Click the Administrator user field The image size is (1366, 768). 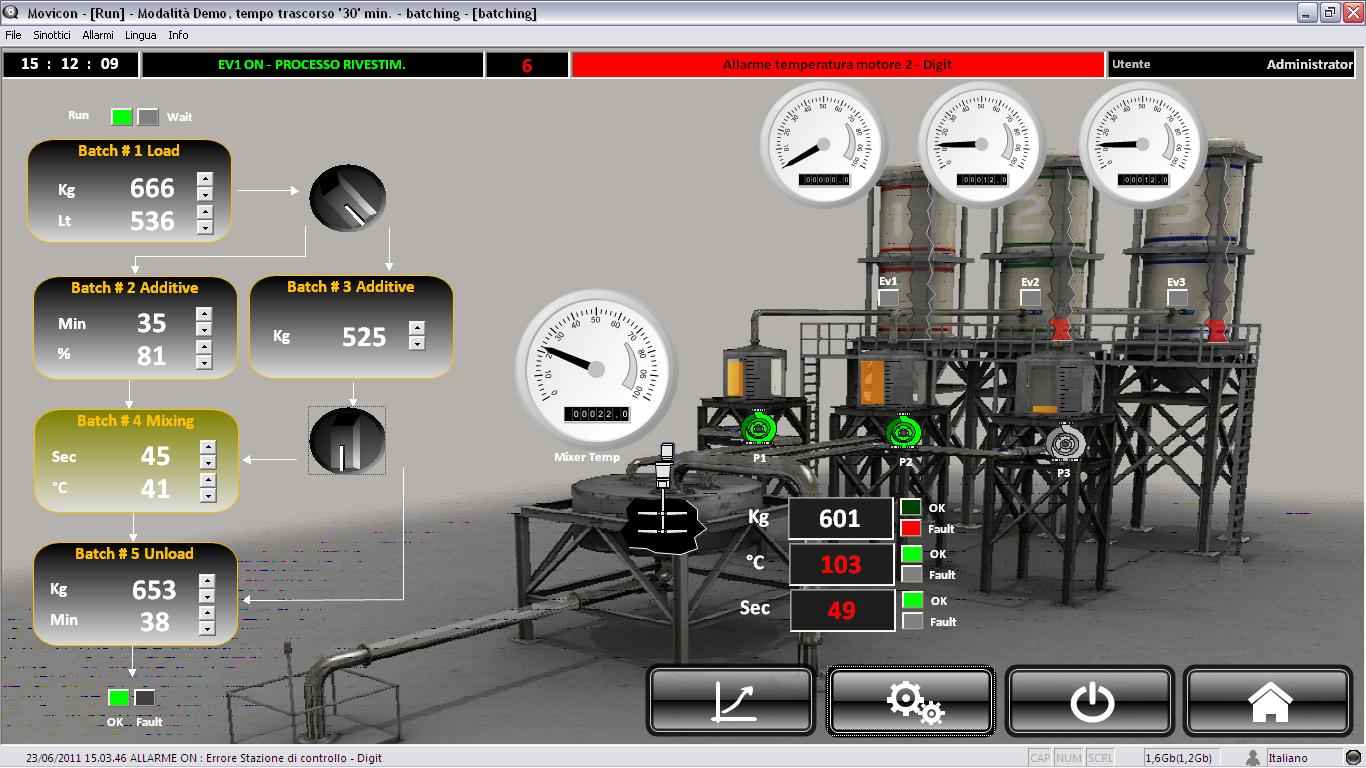point(1232,64)
